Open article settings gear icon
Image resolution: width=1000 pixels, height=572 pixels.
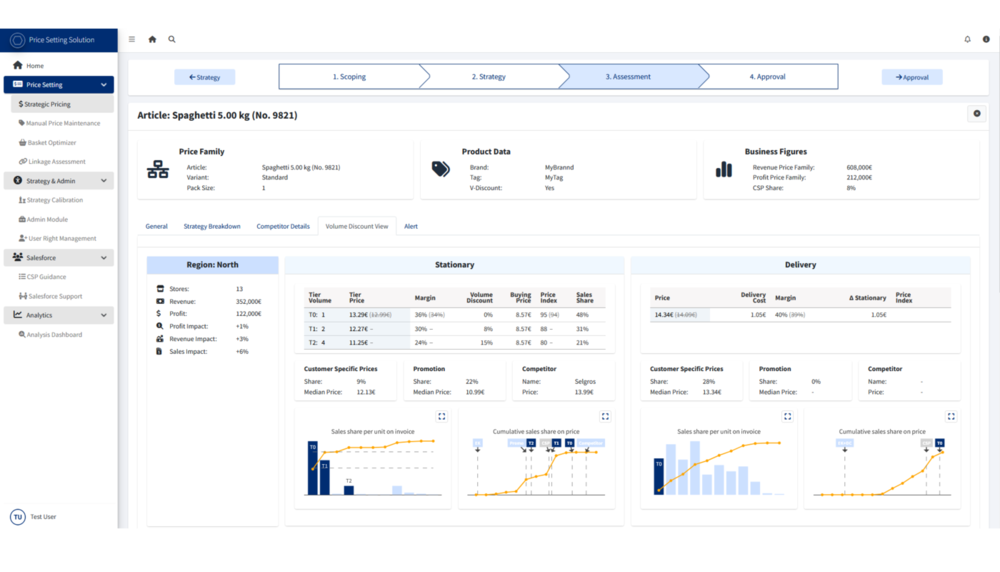[976, 114]
